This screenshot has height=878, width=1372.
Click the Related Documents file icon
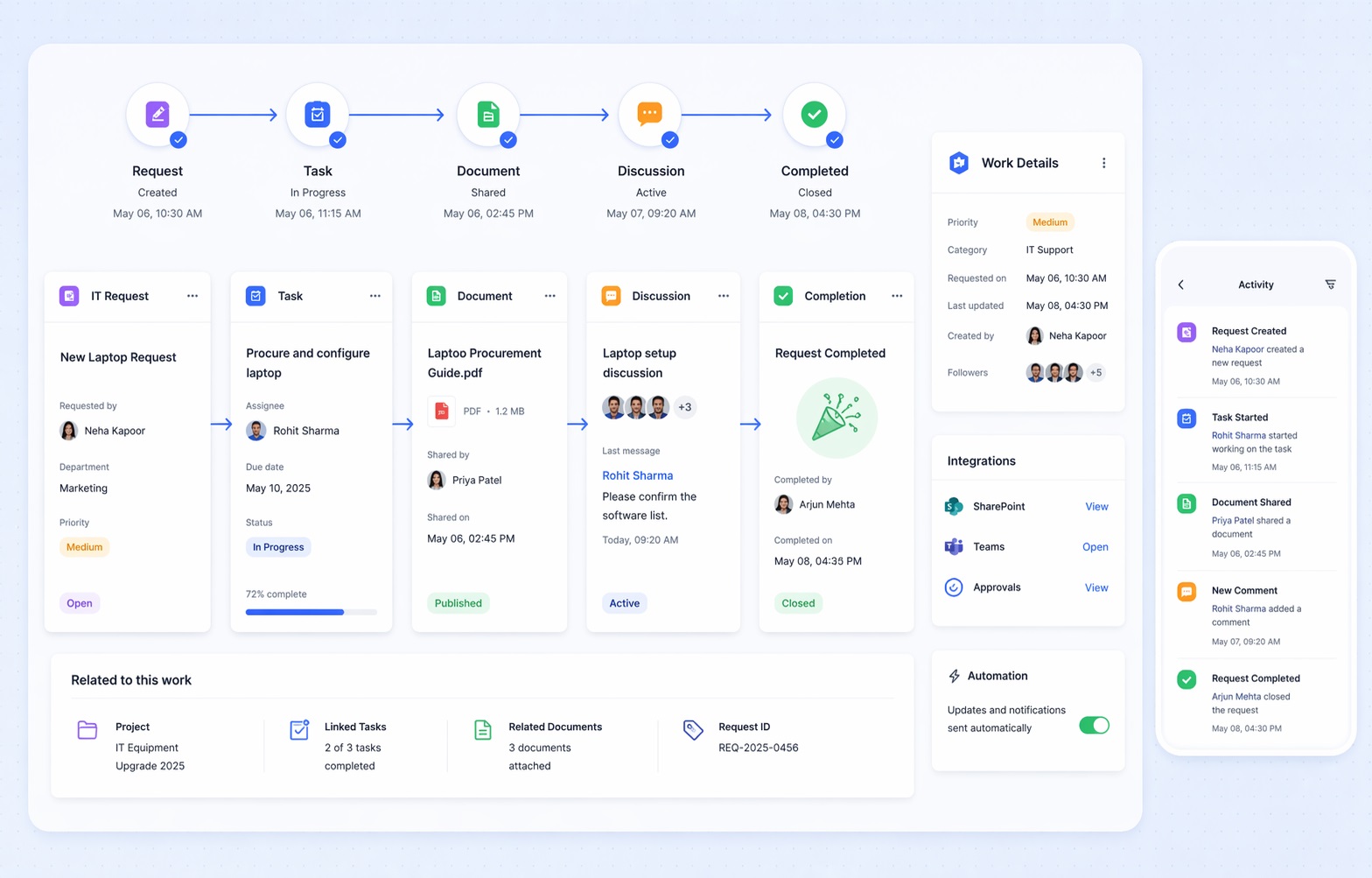483,729
